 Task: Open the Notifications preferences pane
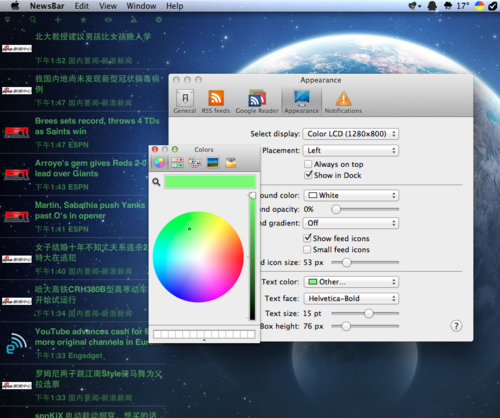343,102
